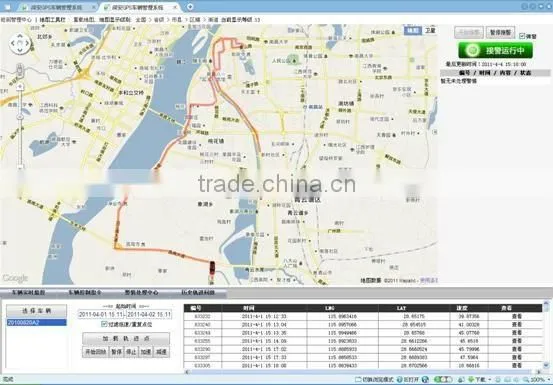Zoom in with the map plus button
Viewport: 553px width, 385px height.
pyautogui.click(x=20, y=86)
